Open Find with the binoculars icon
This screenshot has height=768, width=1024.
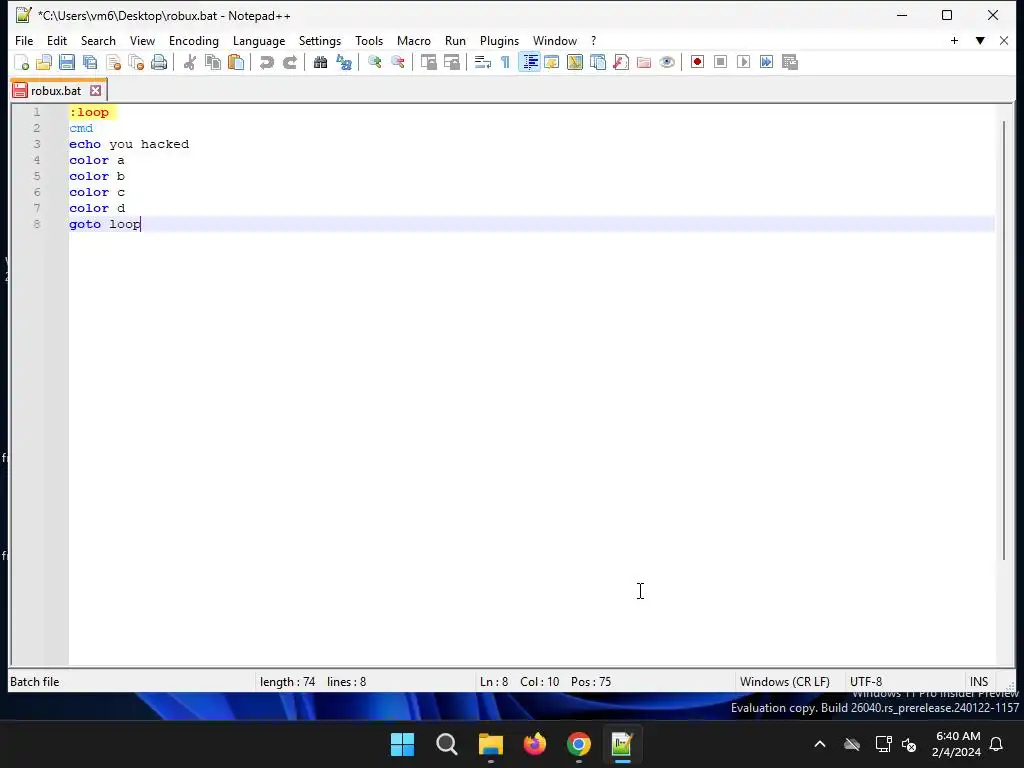[x=320, y=62]
